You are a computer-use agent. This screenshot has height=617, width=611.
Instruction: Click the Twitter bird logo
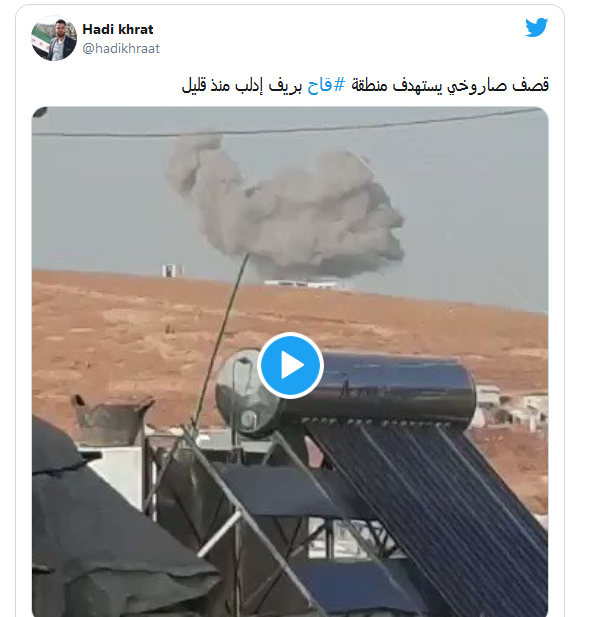tap(537, 27)
